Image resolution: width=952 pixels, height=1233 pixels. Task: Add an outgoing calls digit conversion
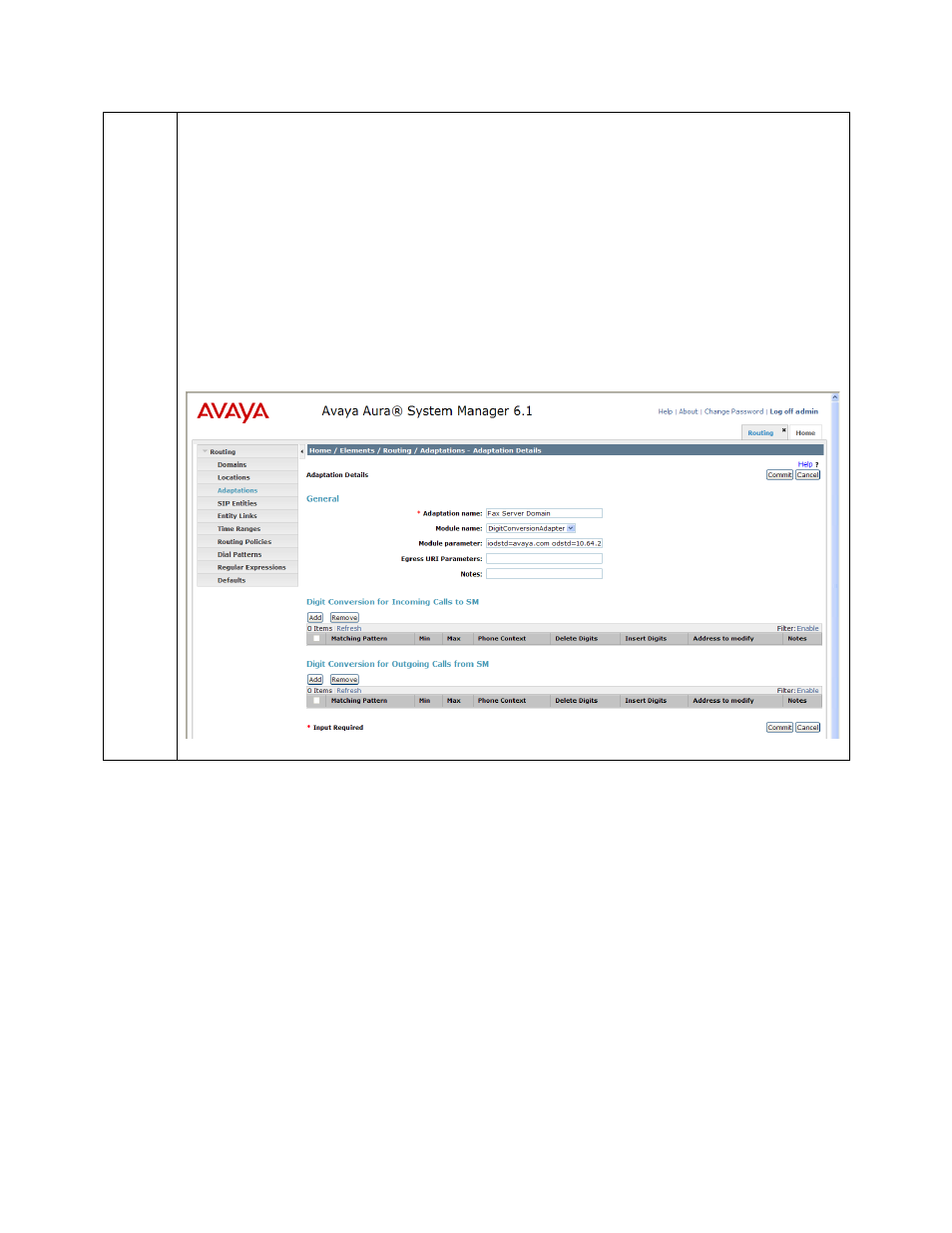(315, 680)
